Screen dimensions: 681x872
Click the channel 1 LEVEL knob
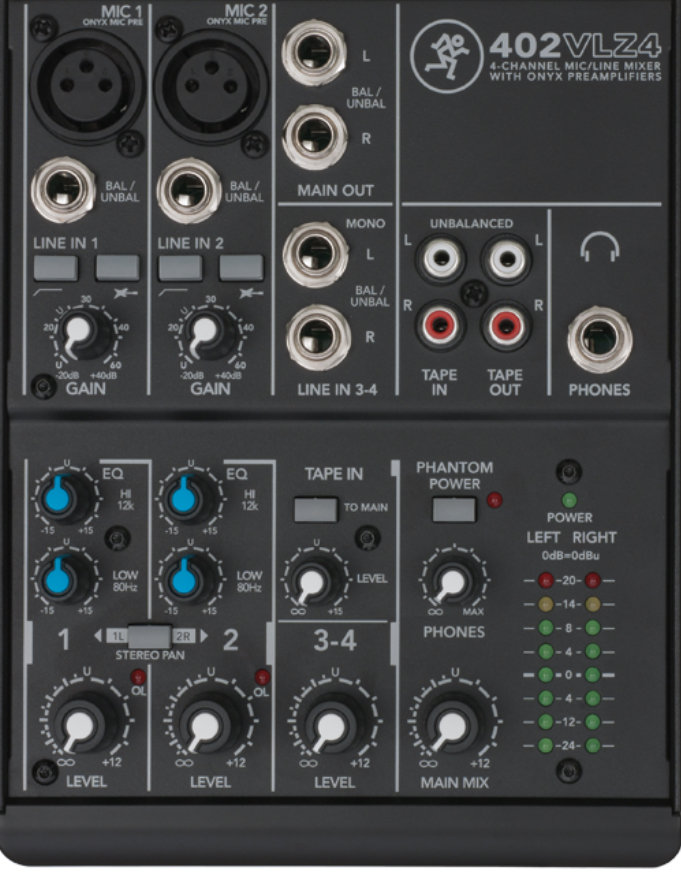(x=84, y=724)
